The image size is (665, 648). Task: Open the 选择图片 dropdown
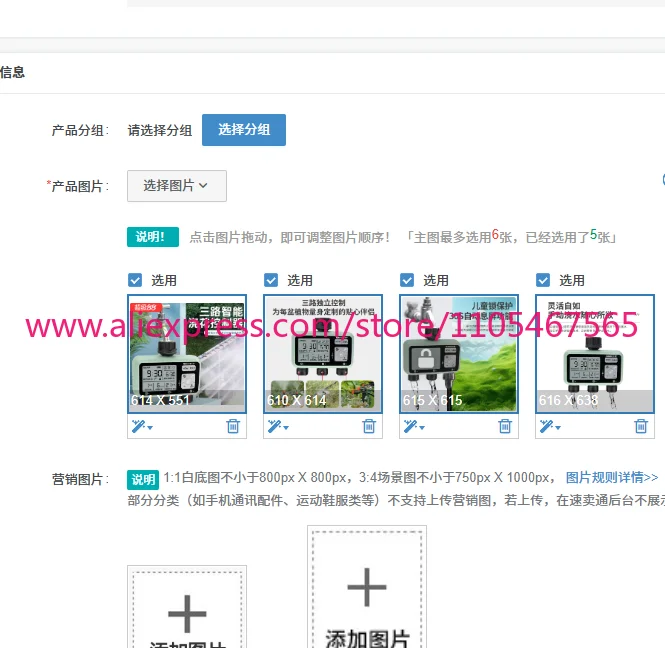[x=176, y=186]
